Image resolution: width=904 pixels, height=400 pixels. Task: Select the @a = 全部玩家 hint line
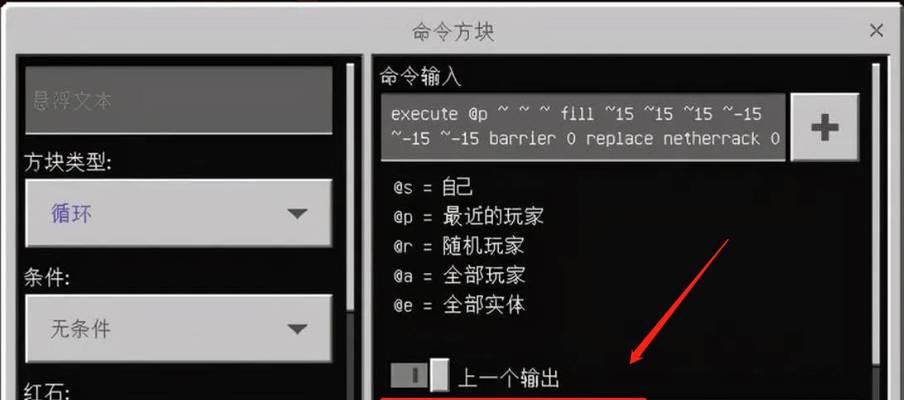coord(459,276)
